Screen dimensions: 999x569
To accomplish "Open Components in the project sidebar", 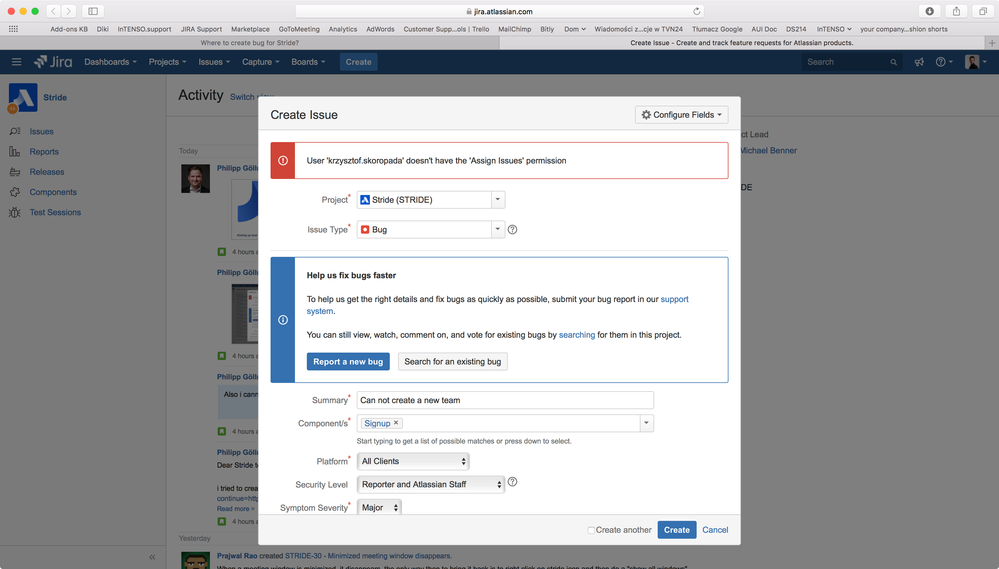I will click(53, 192).
